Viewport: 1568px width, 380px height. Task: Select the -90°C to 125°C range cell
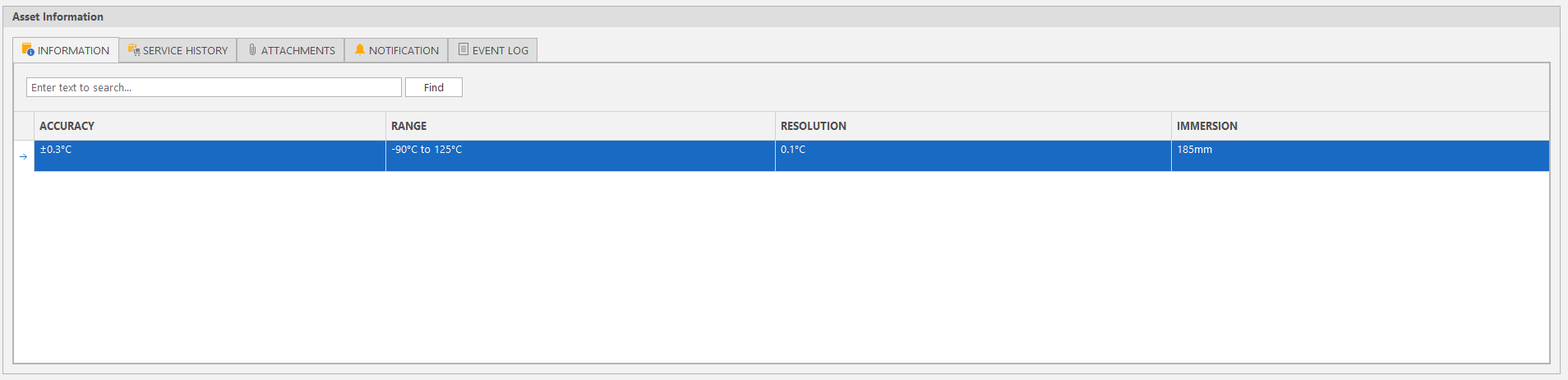(580, 156)
